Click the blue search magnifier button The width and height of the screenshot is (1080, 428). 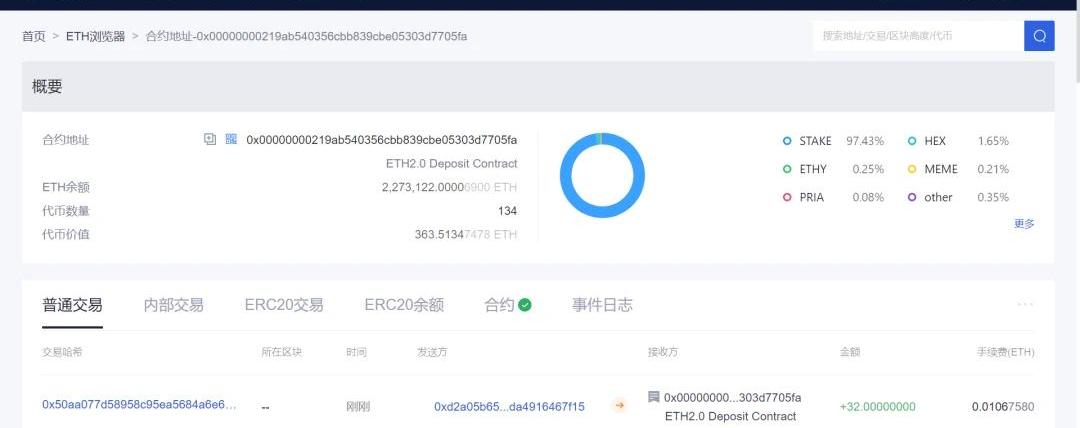click(1039, 36)
